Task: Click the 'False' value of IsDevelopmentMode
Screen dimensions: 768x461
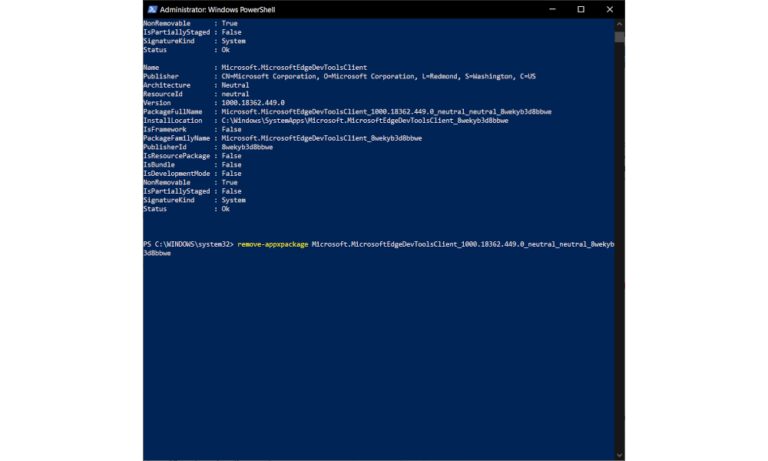Action: pos(231,173)
